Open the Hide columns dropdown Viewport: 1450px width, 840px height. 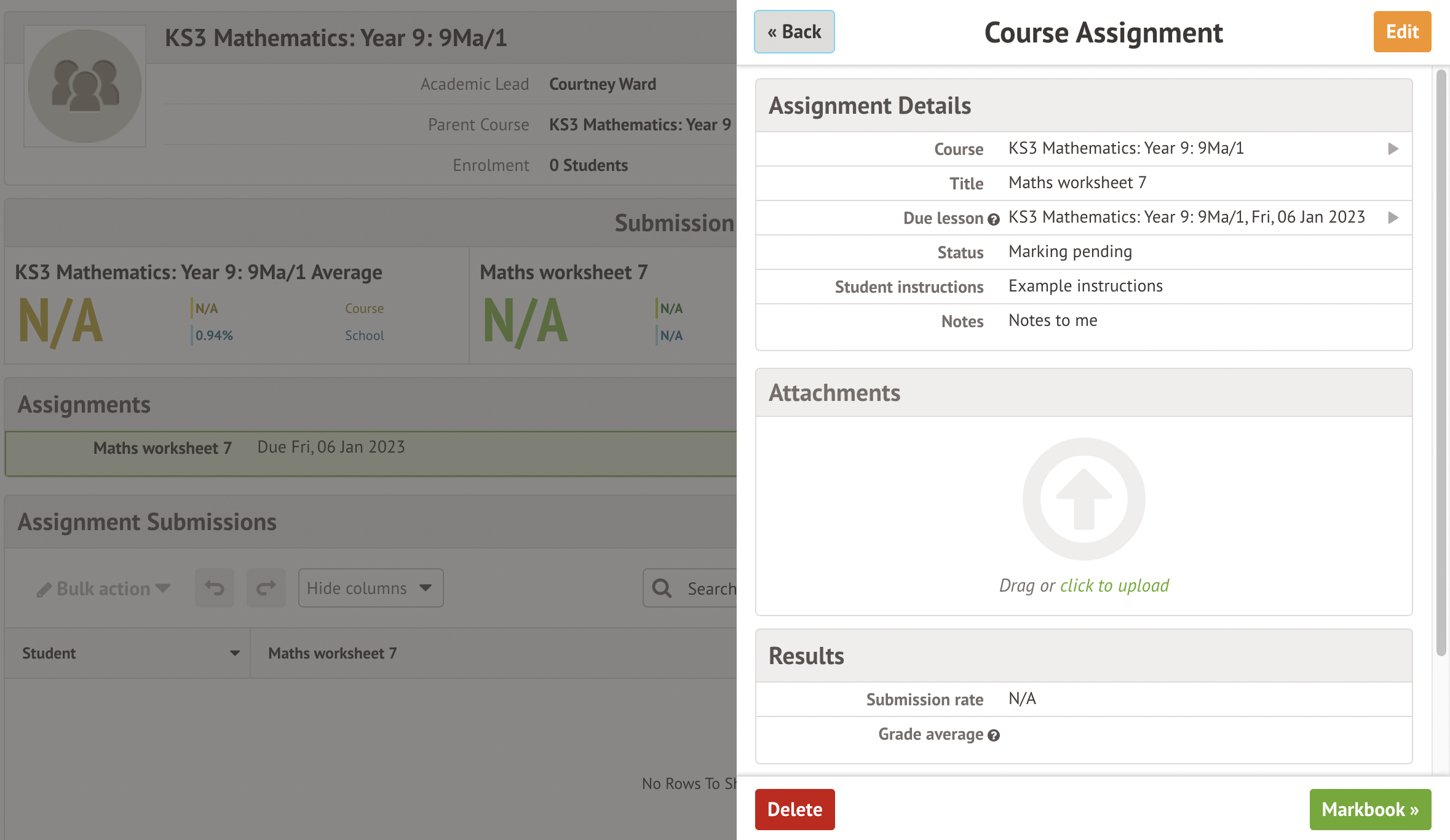point(370,588)
